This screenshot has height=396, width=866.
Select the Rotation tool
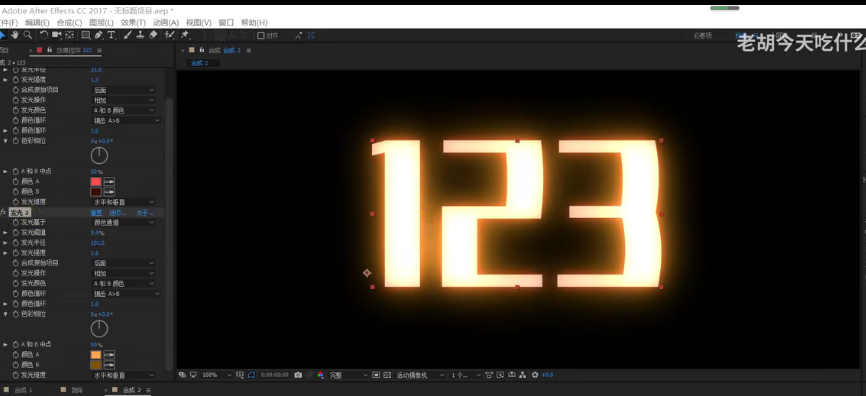(44, 35)
